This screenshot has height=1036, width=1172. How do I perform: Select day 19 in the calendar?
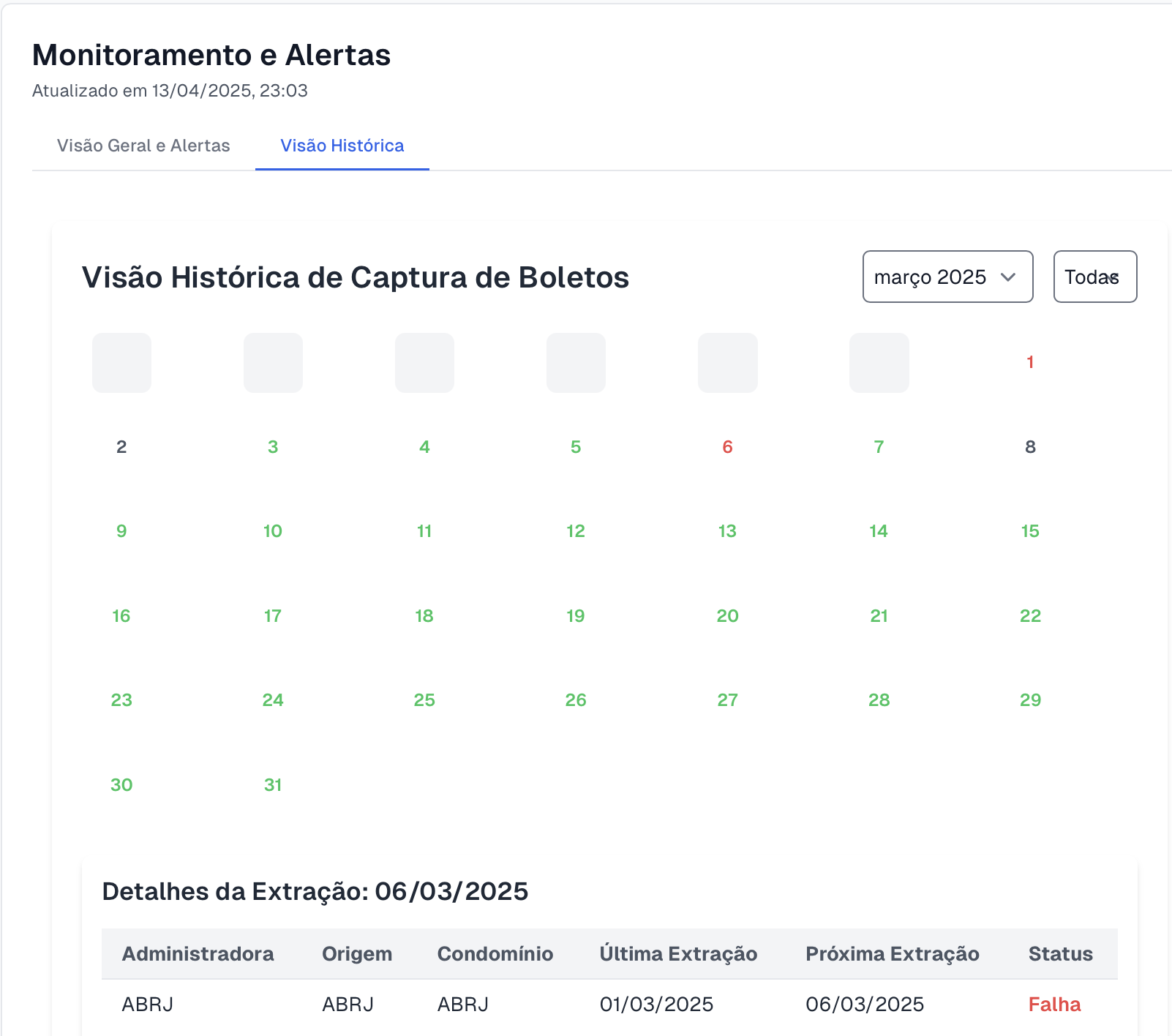tap(576, 616)
